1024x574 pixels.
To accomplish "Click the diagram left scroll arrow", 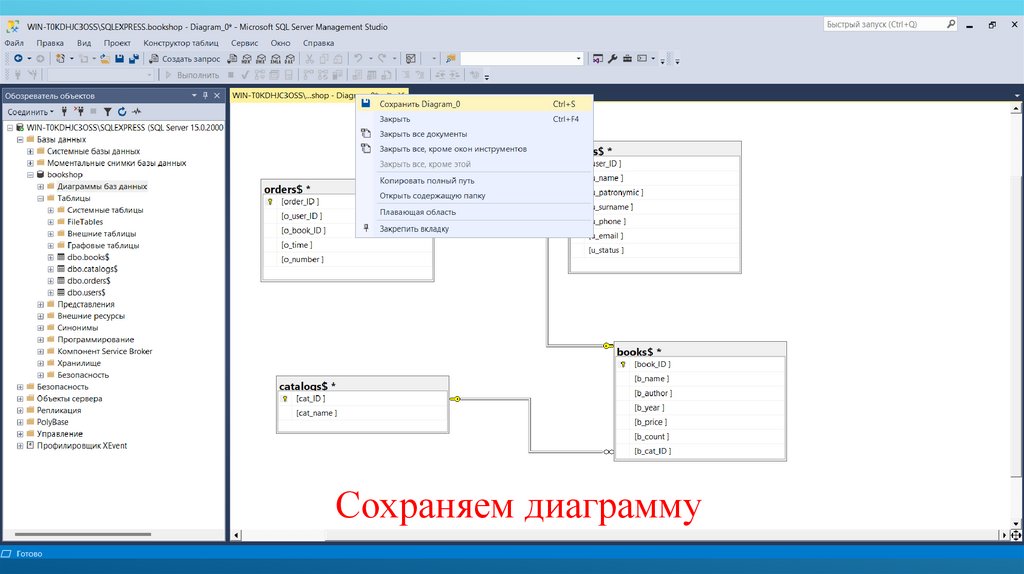I will click(236, 535).
